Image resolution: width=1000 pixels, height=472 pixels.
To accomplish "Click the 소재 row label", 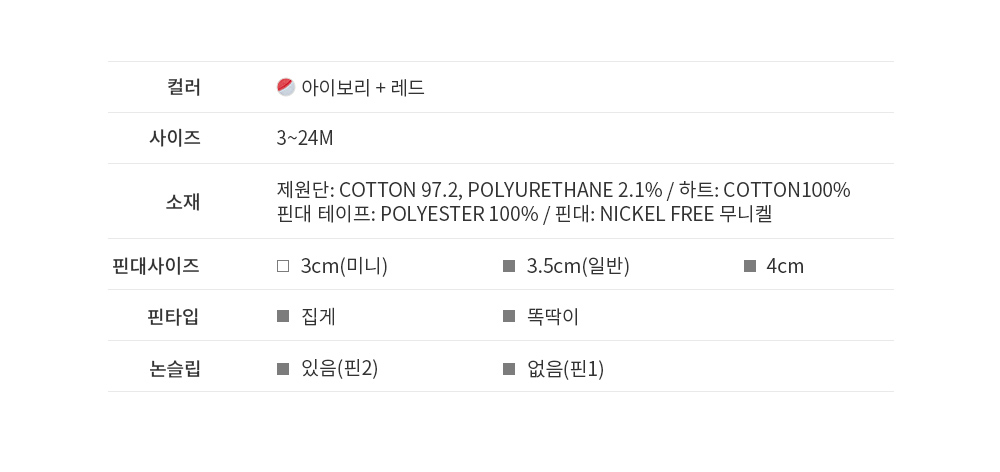I will (x=183, y=202).
